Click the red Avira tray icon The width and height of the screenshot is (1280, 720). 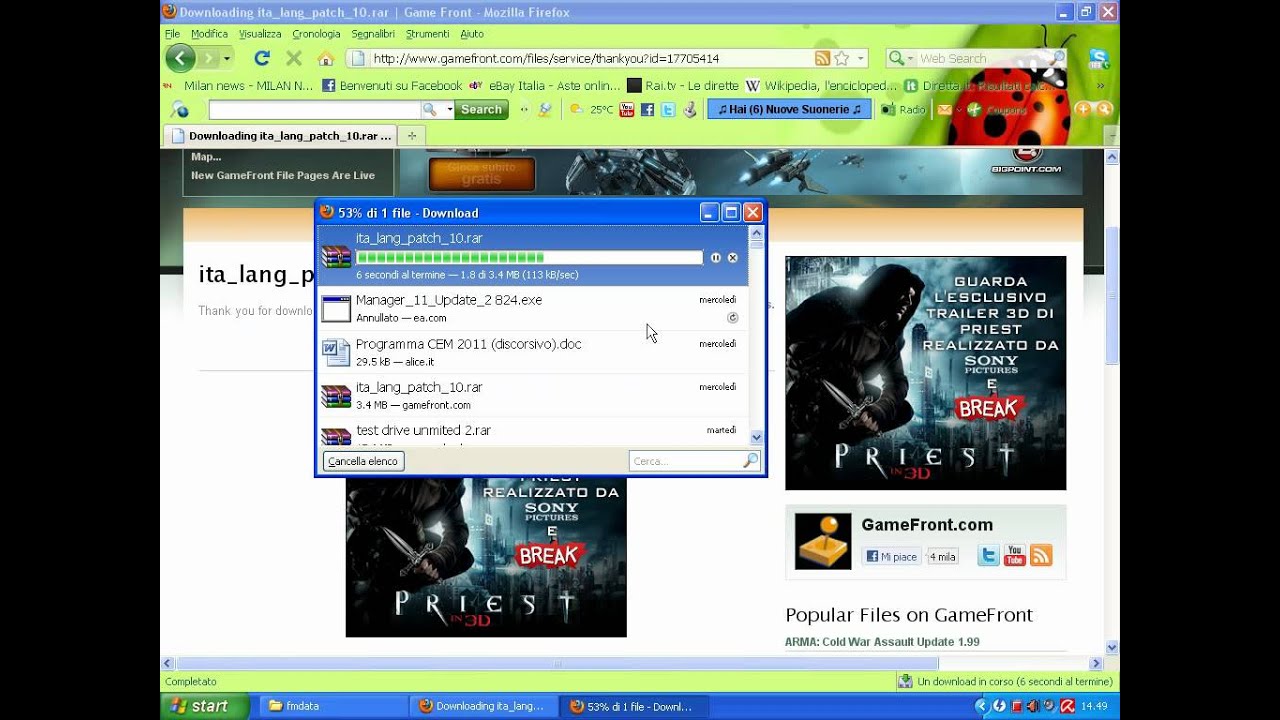(1067, 706)
